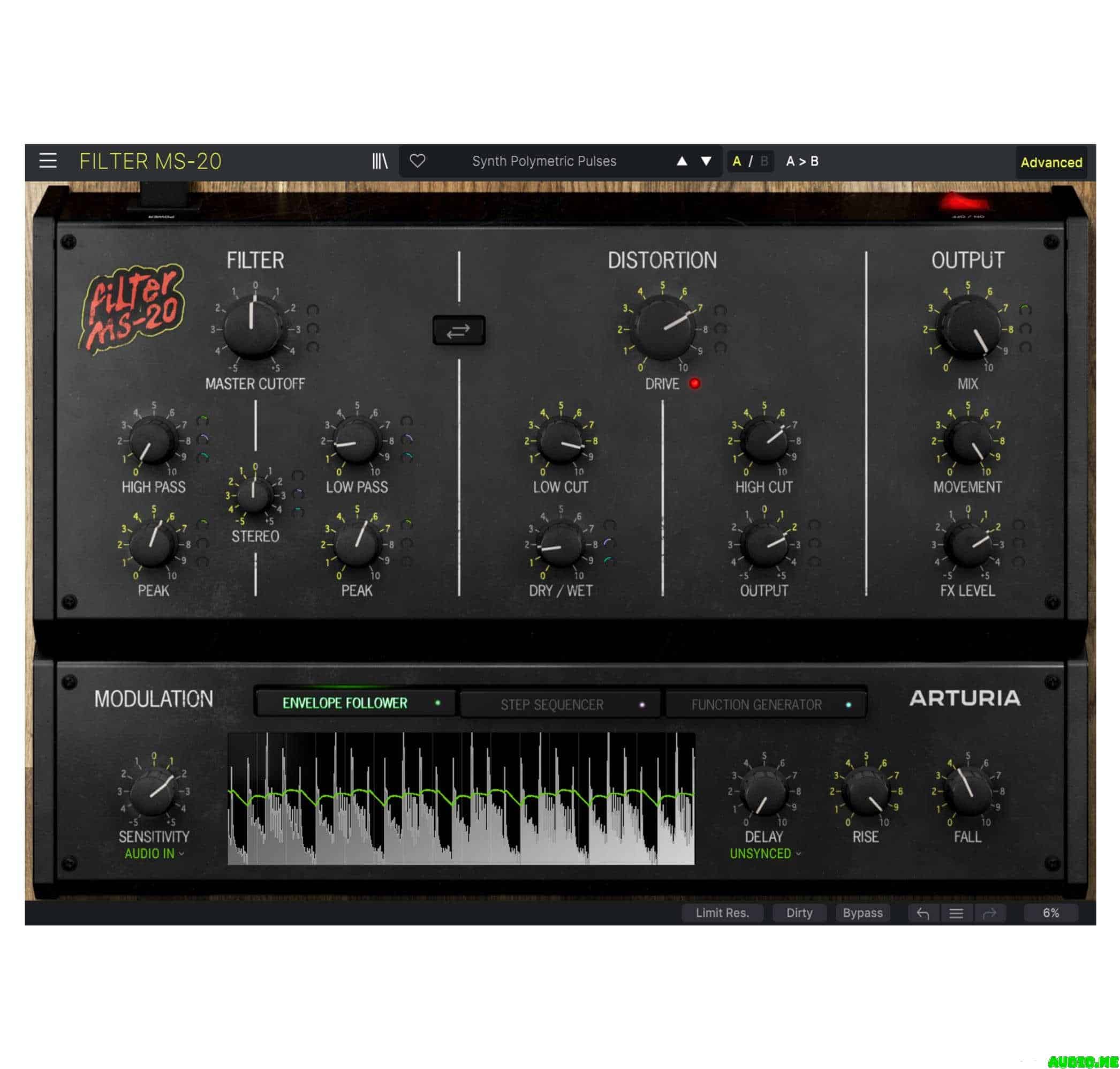Load next preset with down arrow

[706, 161]
